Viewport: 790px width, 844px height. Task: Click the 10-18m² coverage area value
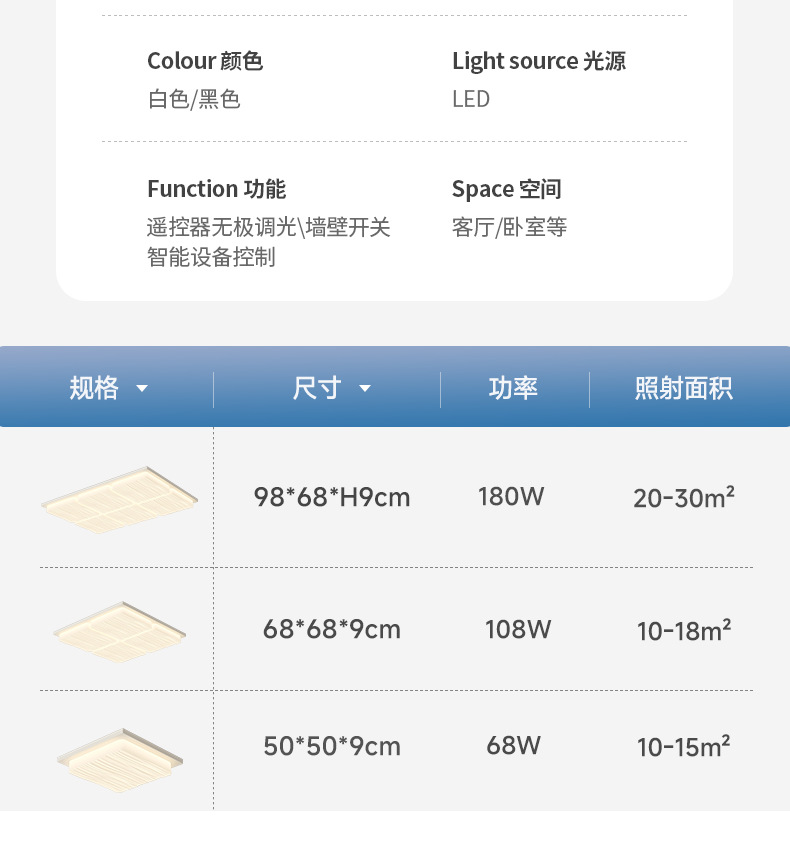click(x=684, y=630)
